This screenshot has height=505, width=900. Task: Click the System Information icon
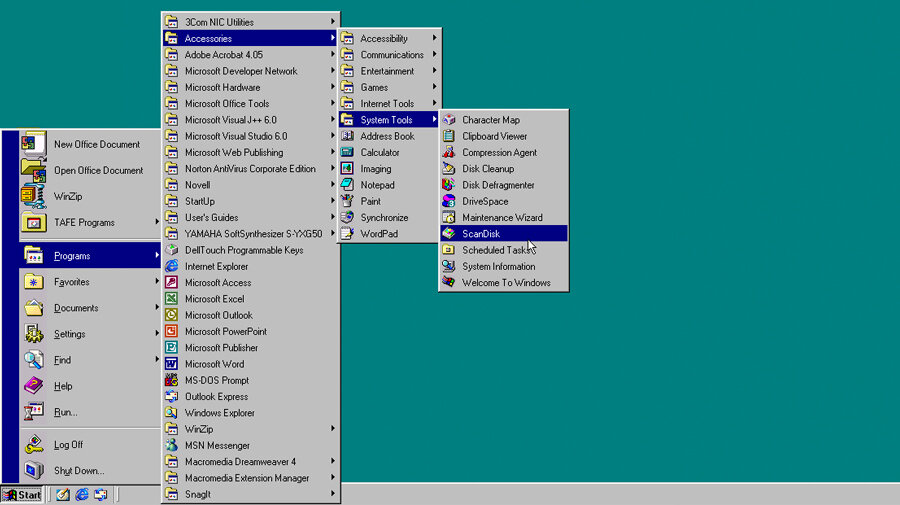coord(449,266)
